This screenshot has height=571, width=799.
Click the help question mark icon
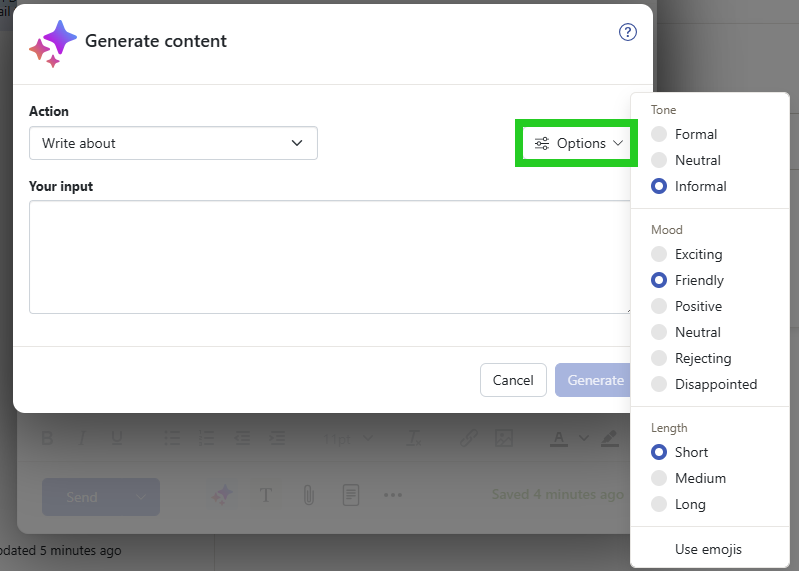[x=628, y=32]
